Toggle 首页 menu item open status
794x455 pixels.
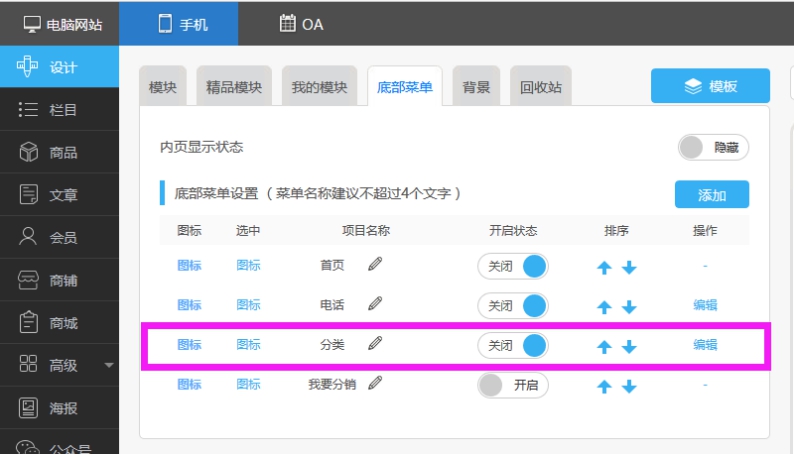coord(513,266)
